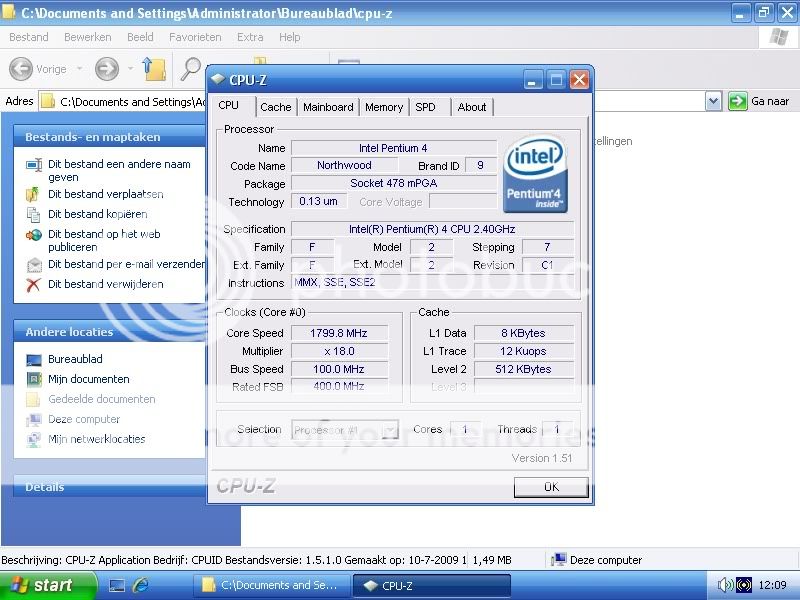Screen dimensions: 800x600
Task: Click the Mijn netwerklocaties icon
Action: click(34, 439)
